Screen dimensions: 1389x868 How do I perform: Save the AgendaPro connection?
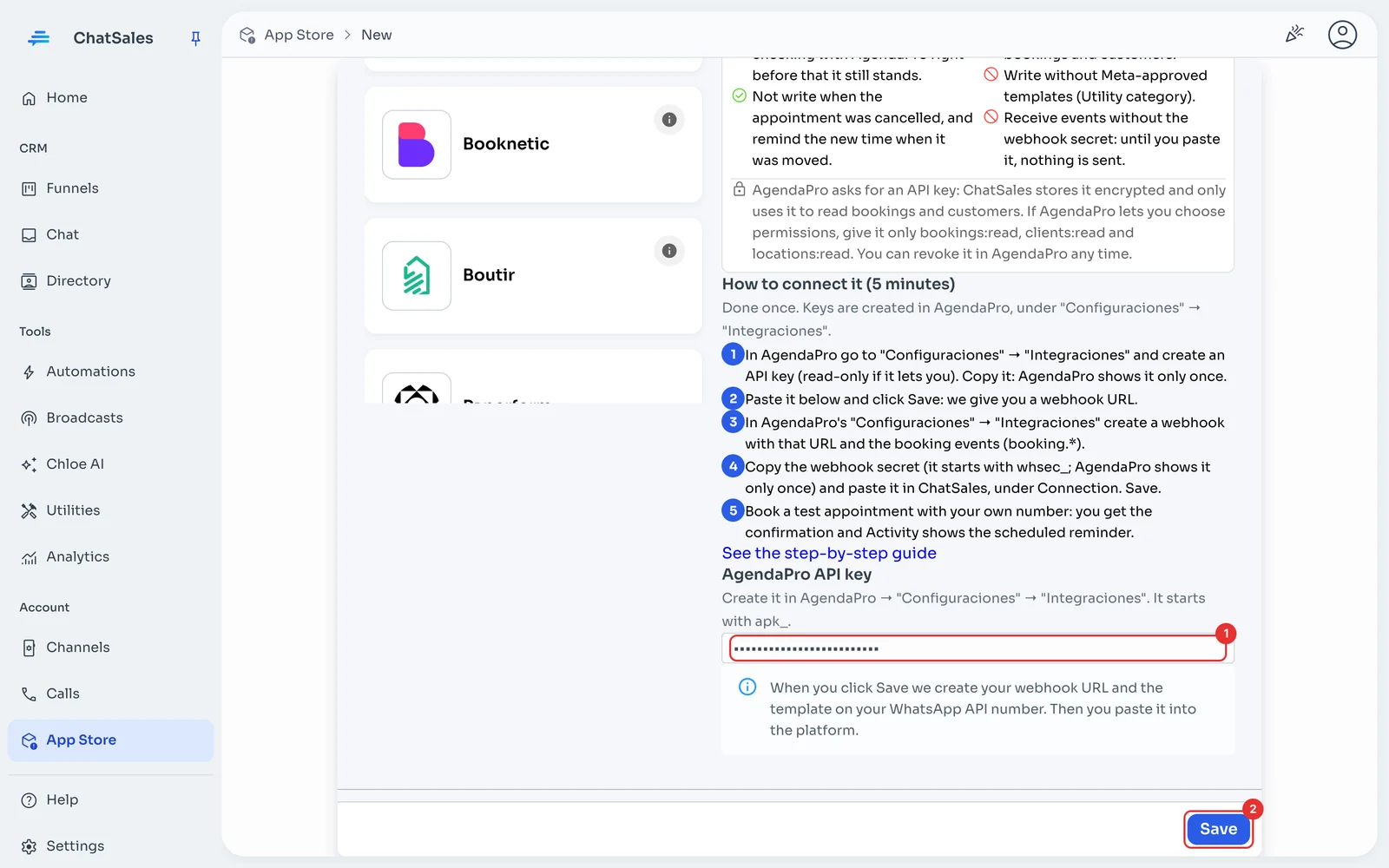pyautogui.click(x=1218, y=829)
